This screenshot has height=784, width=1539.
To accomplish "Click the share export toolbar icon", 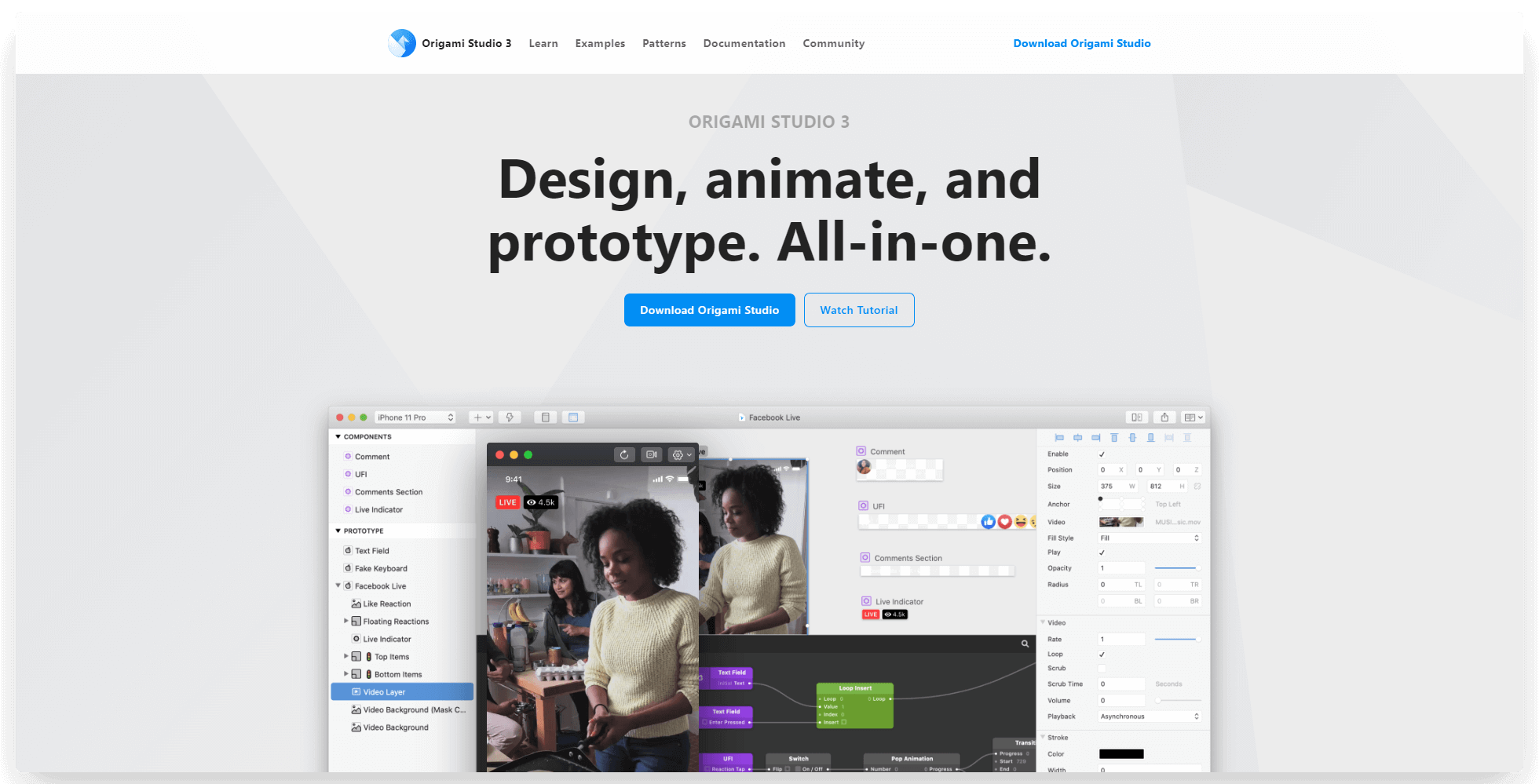I will 1164,418.
